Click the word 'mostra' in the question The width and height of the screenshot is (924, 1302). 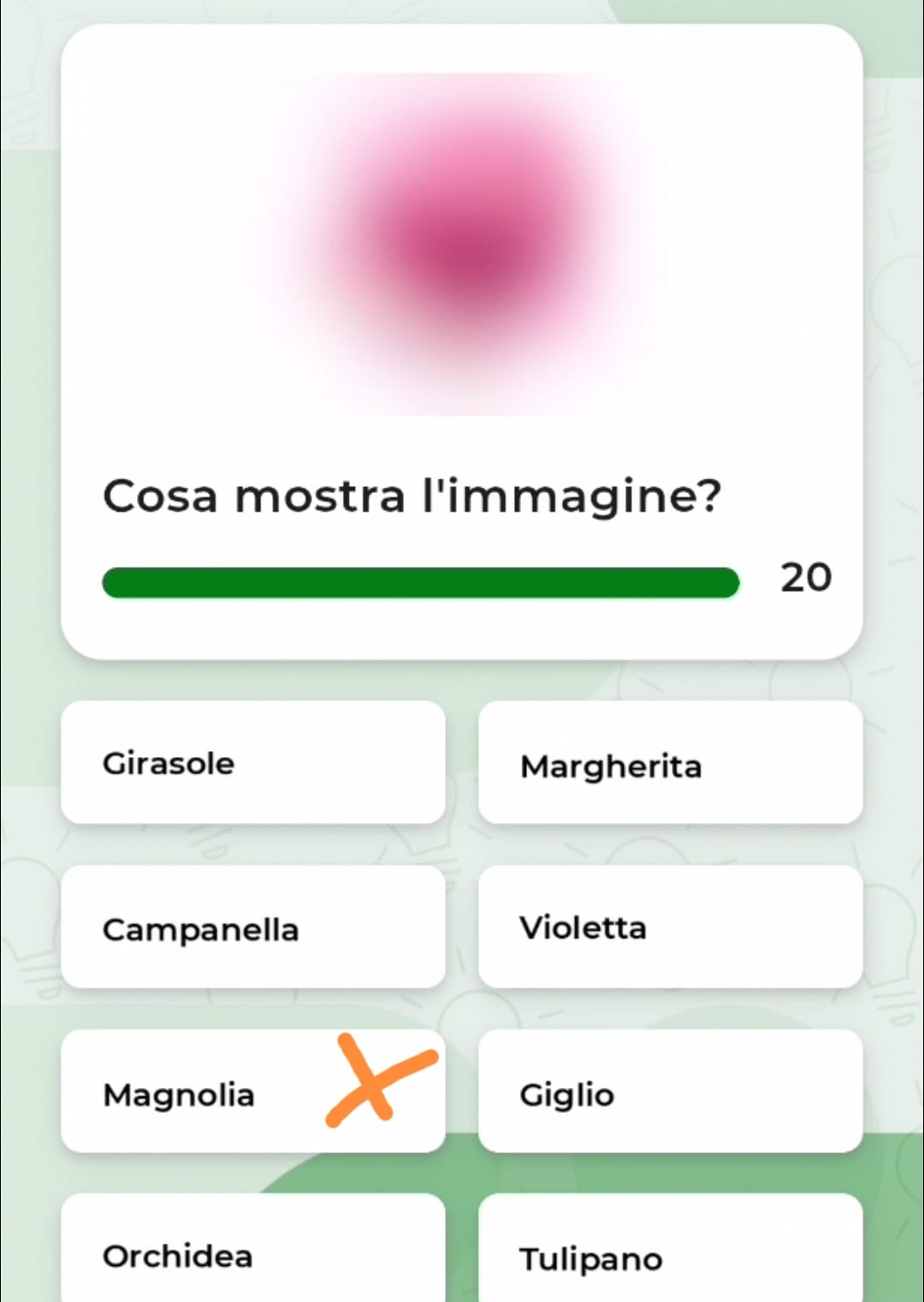click(319, 497)
